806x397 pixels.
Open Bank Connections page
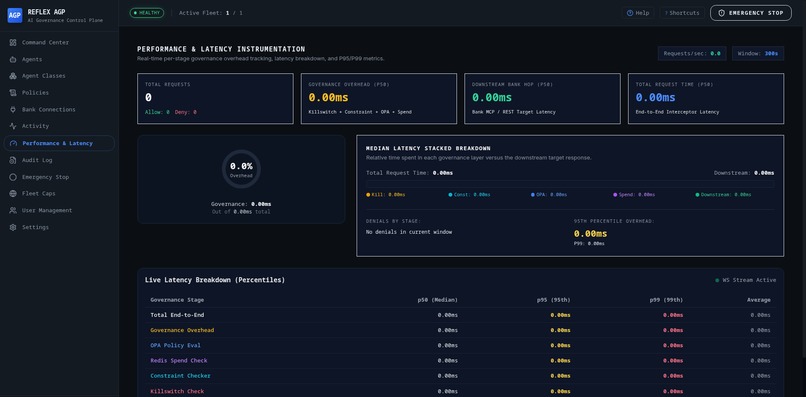point(59,110)
